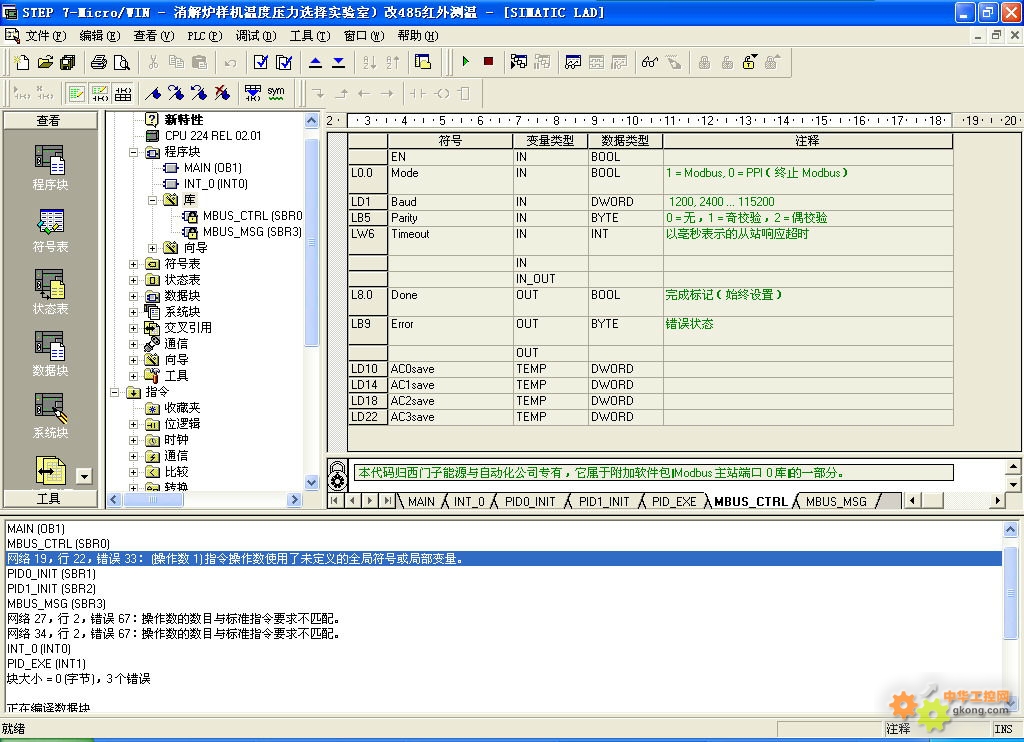Open the 调试(D) menu
Screen dimensions: 1024x742
(x=255, y=35)
